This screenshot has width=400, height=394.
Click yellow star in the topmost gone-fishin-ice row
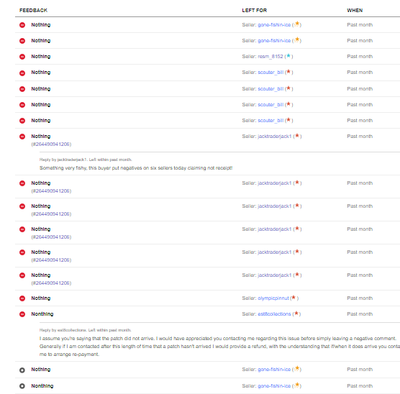point(297,24)
